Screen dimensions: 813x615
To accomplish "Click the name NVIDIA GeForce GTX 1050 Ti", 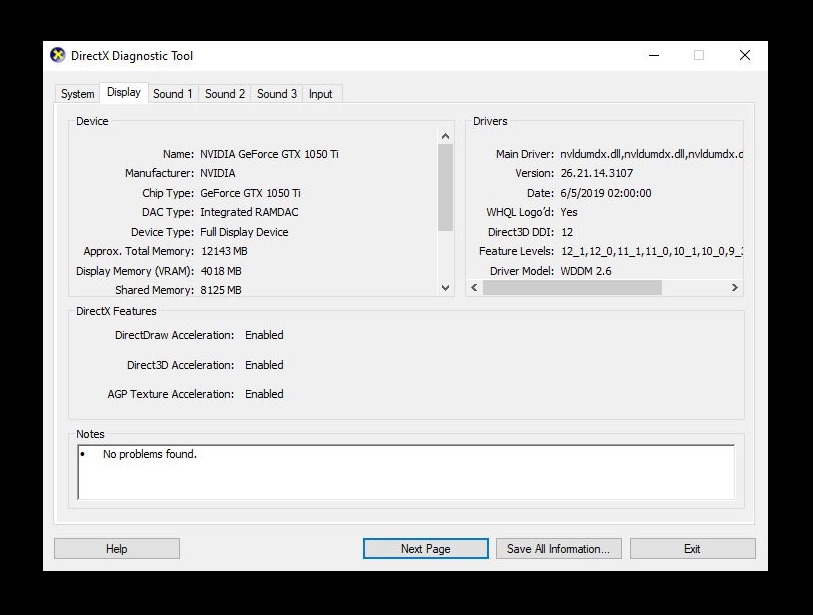I will (269, 154).
